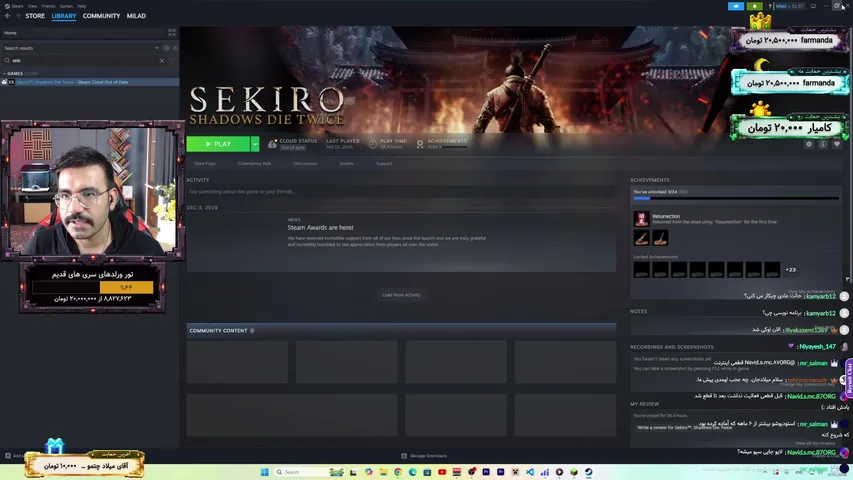Open the Store Page link
853x480 pixels.
(x=205, y=164)
